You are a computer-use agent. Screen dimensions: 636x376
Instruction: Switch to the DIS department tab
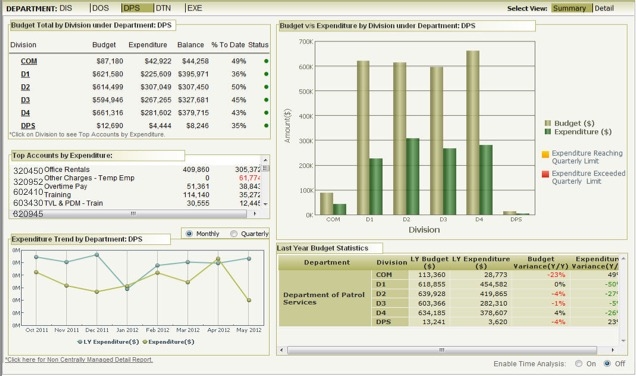pyautogui.click(x=66, y=8)
